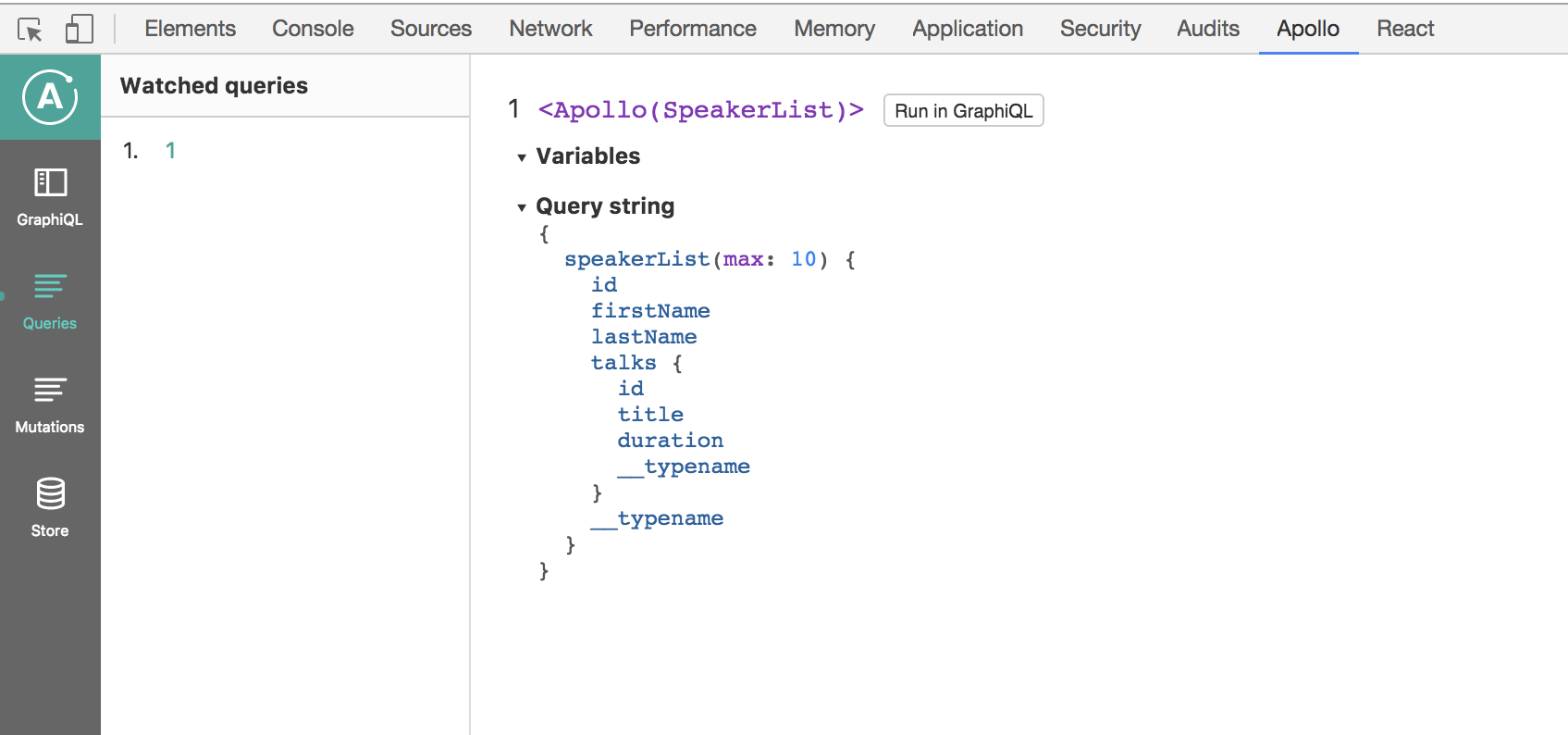This screenshot has height=735, width=1568.
Task: Collapse the Query string section triangle
Action: click(522, 207)
